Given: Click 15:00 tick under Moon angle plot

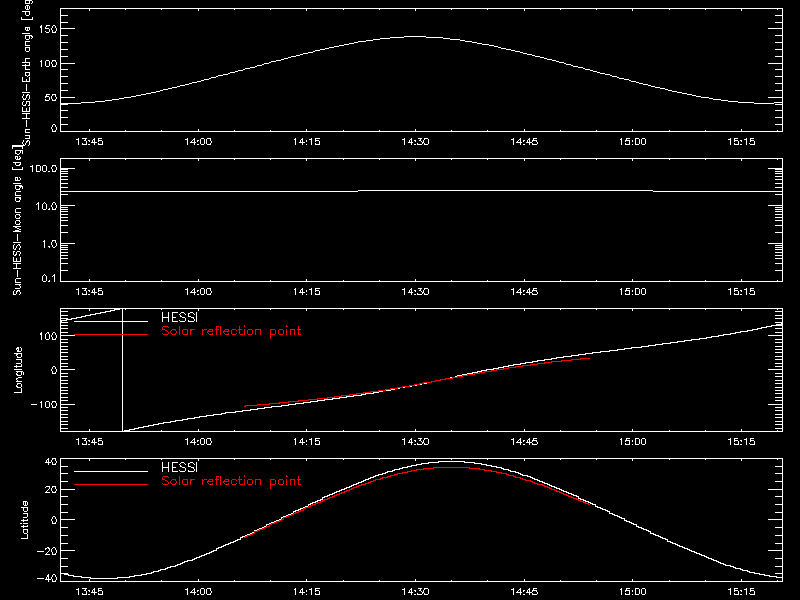Looking at the screenshot, I should (633, 291).
